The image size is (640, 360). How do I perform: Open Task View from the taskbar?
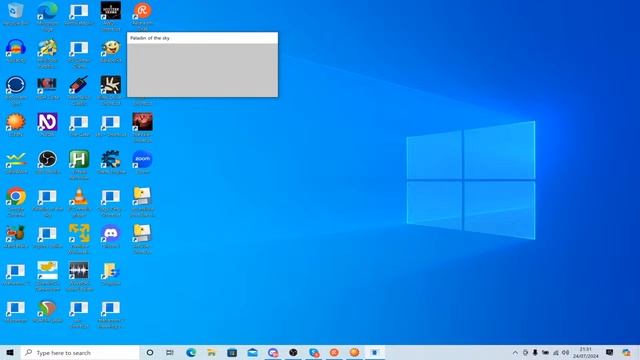coord(170,353)
